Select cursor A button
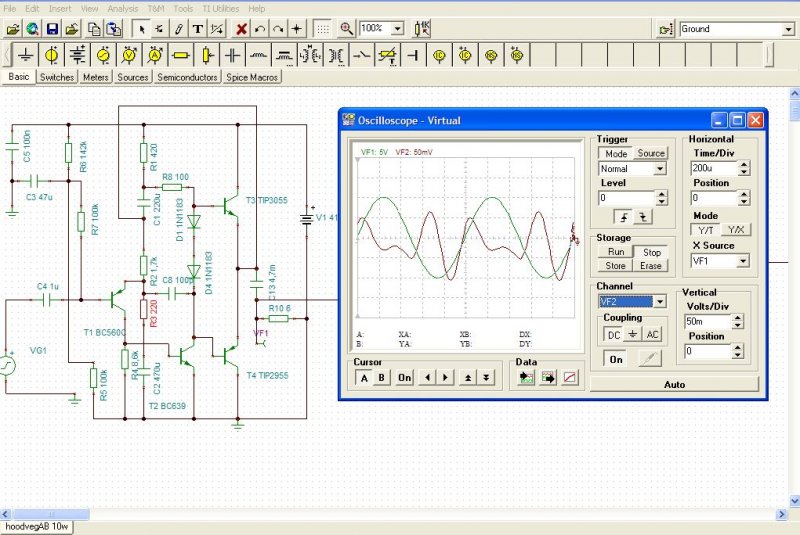This screenshot has width=800, height=535. (364, 378)
